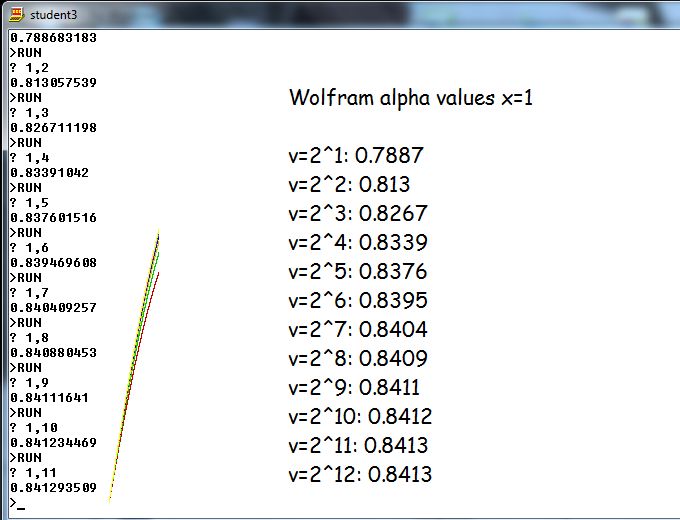Select the output value 0.841234469

click(53, 442)
